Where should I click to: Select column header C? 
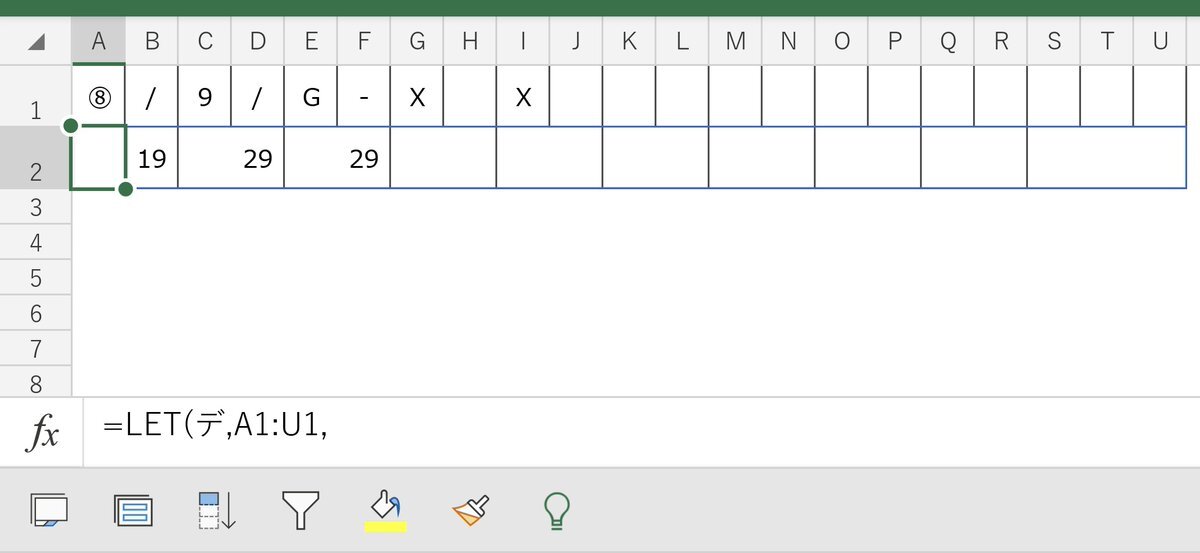pyautogui.click(x=205, y=42)
